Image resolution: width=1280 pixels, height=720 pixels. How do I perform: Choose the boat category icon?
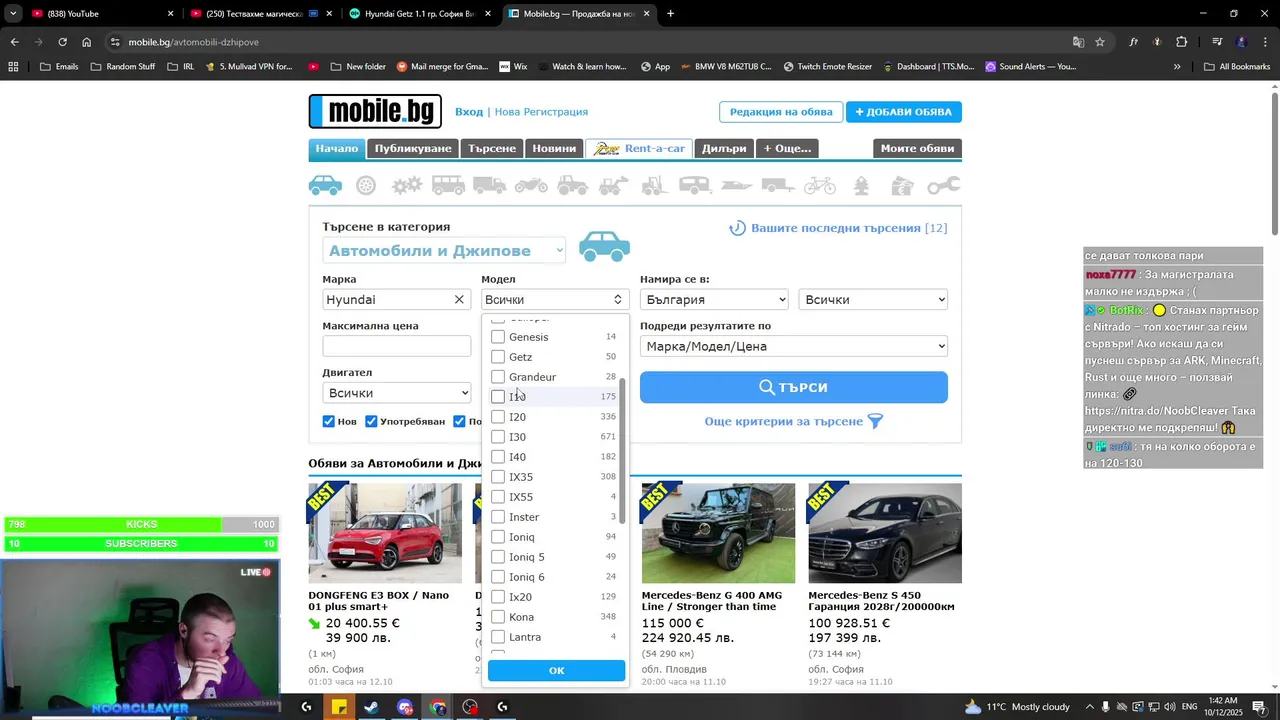point(737,185)
